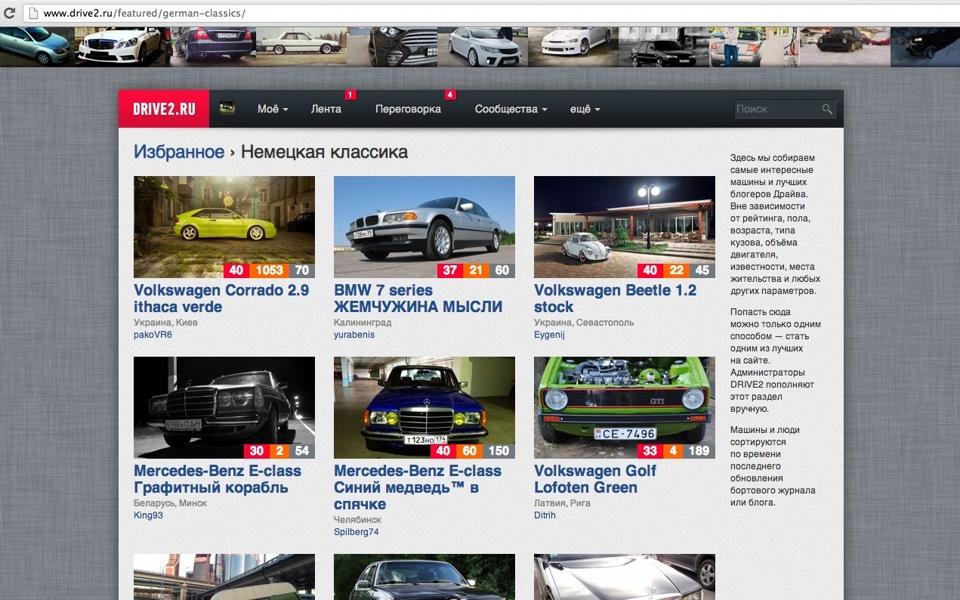The image size is (960, 600).
Task: Open Volkswagen Corrado 2.9 ithaca verde title
Action: point(222,298)
